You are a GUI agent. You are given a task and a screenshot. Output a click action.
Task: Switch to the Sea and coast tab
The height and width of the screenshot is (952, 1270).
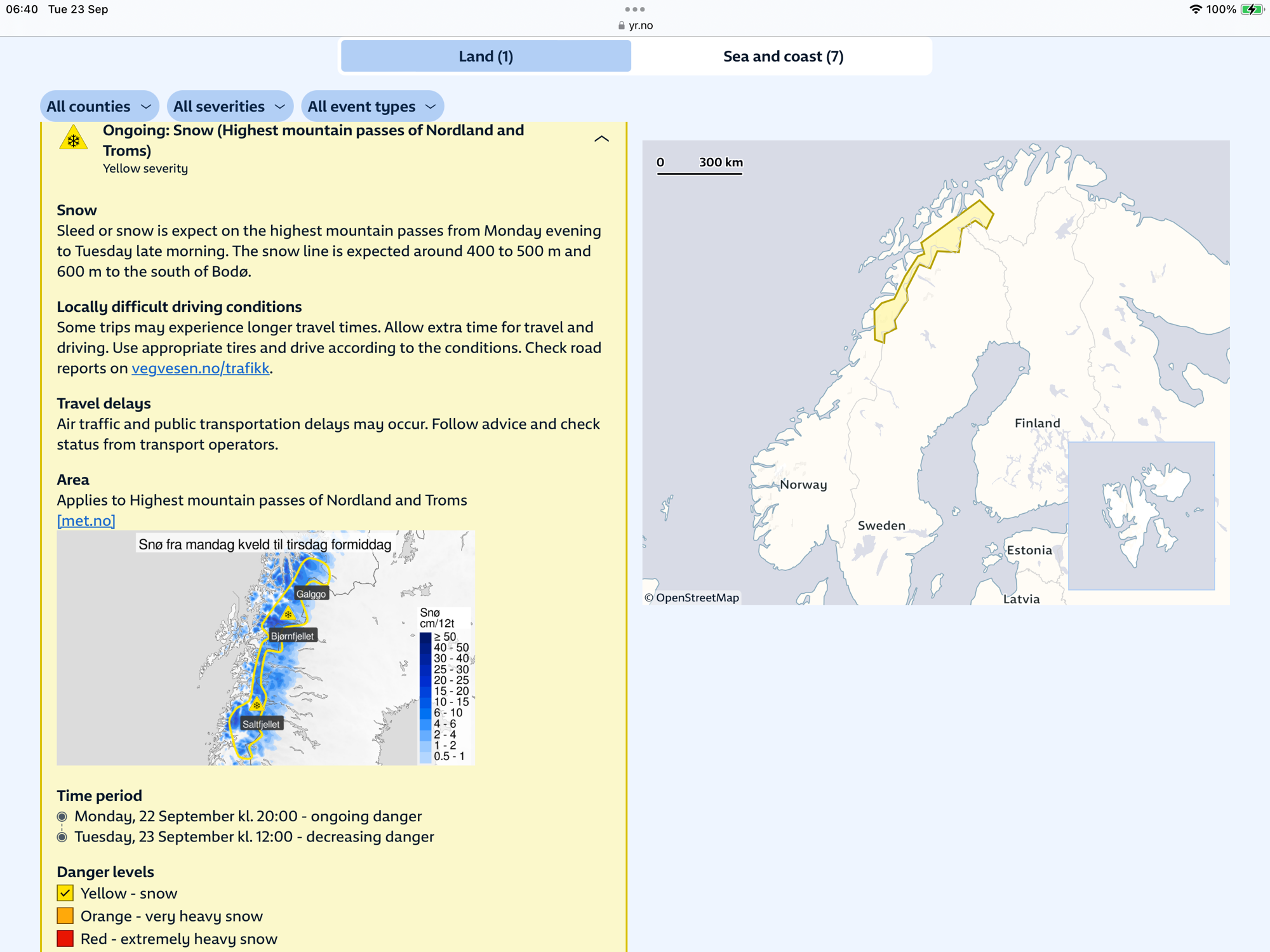pyautogui.click(x=782, y=57)
